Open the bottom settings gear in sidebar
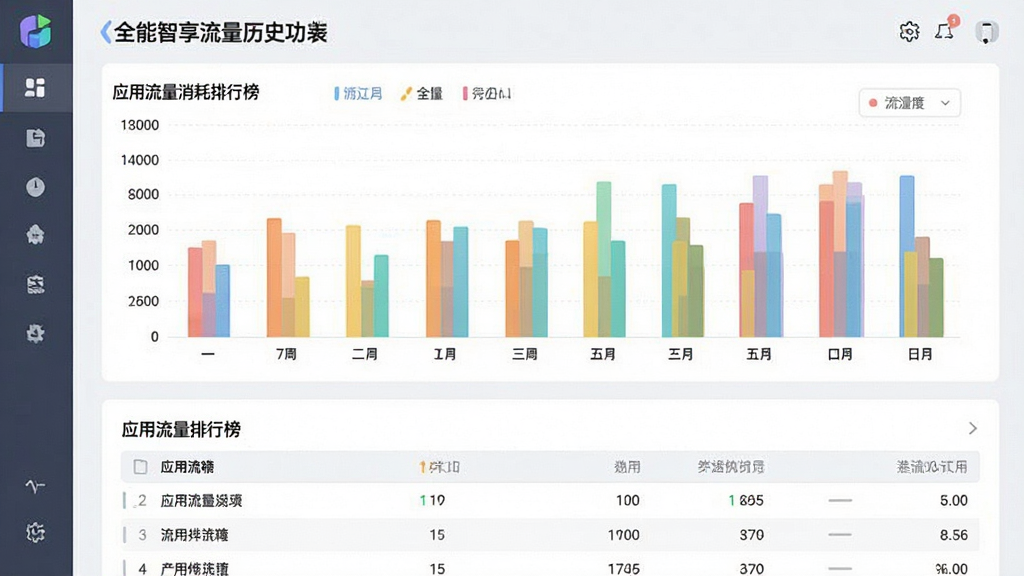The height and width of the screenshot is (576, 1024). click(35, 532)
